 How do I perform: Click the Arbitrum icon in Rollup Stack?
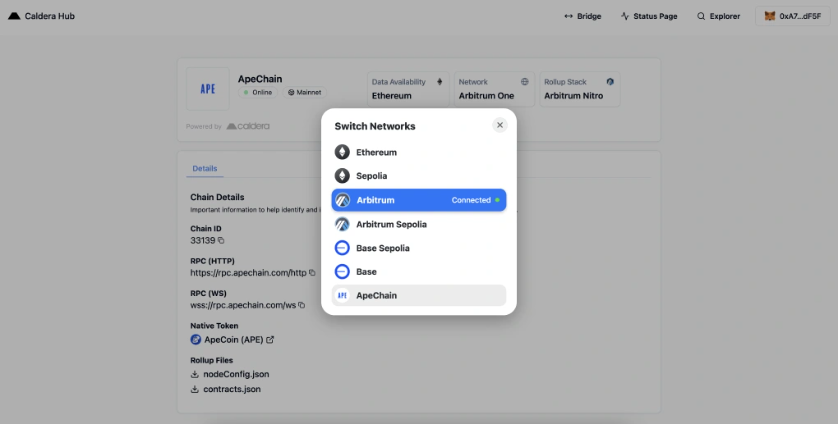610,82
